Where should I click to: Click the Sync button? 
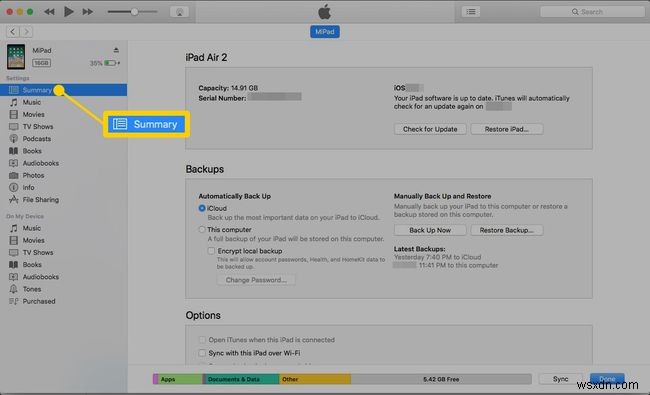pos(560,379)
